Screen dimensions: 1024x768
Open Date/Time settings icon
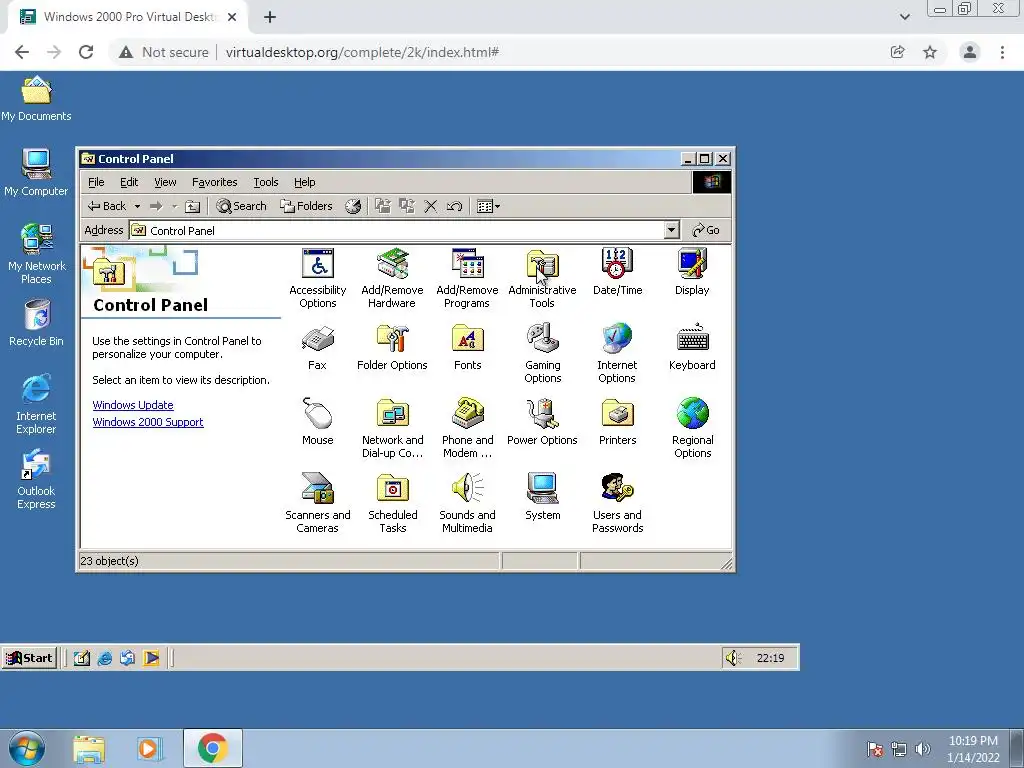tap(617, 272)
